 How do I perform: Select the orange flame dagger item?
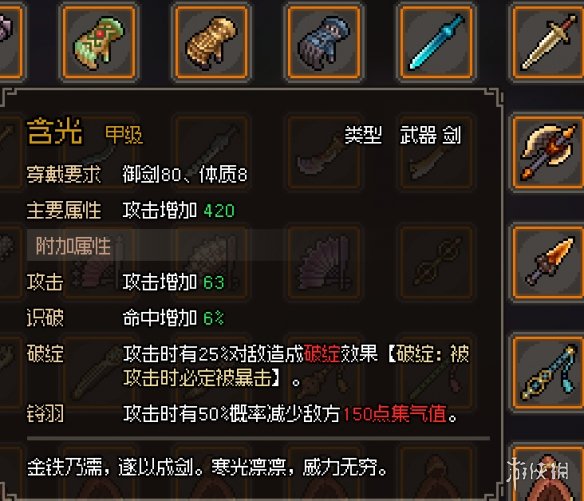(x=548, y=263)
